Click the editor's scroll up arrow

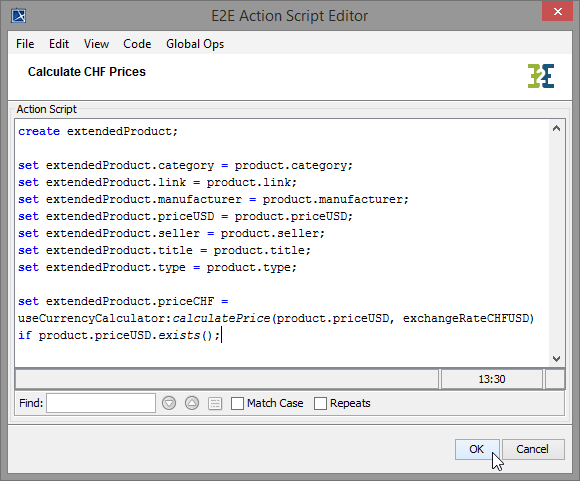[556, 128]
